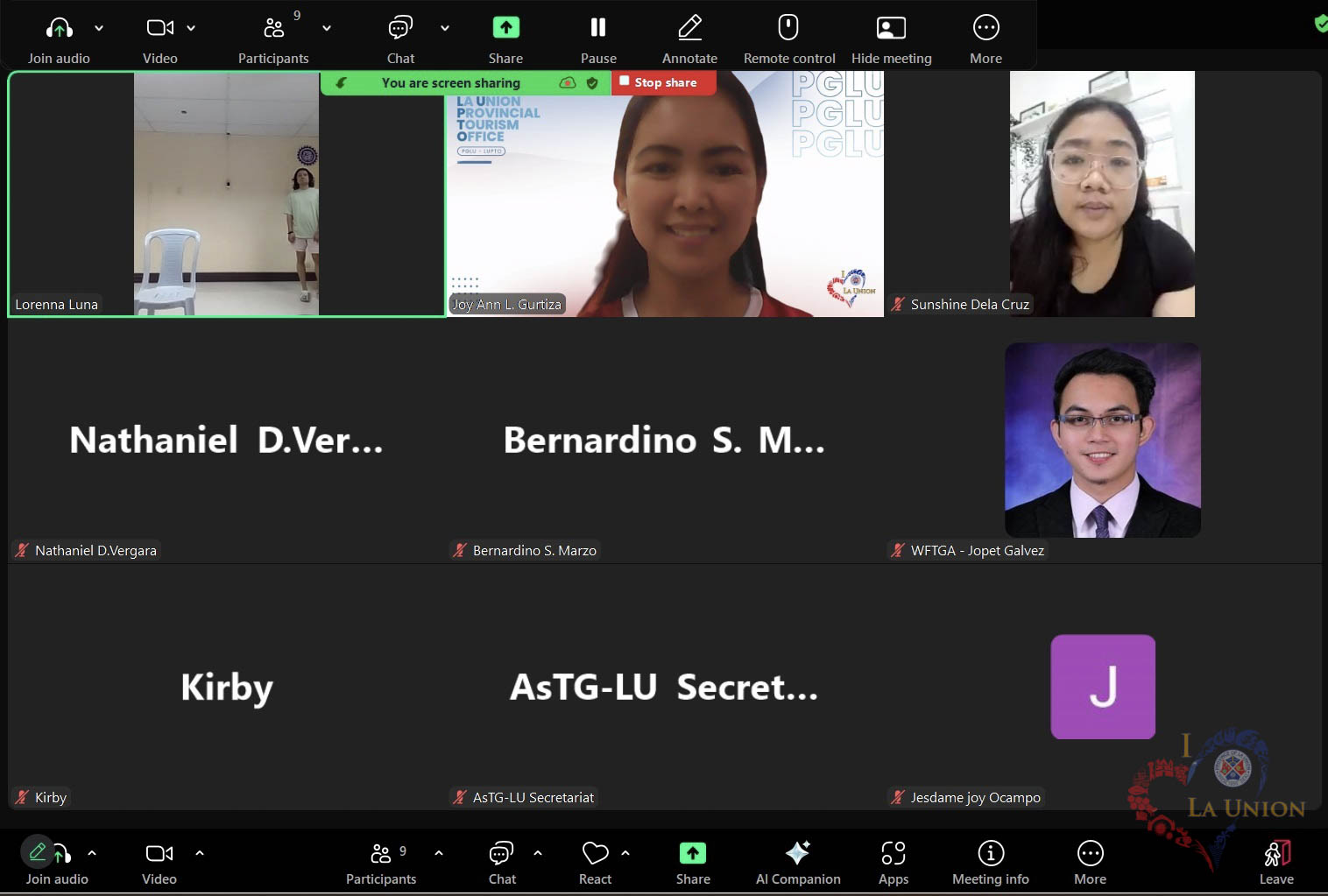Click 'You are screen sharing' indicator
This screenshot has width=1328, height=896.
451,83
